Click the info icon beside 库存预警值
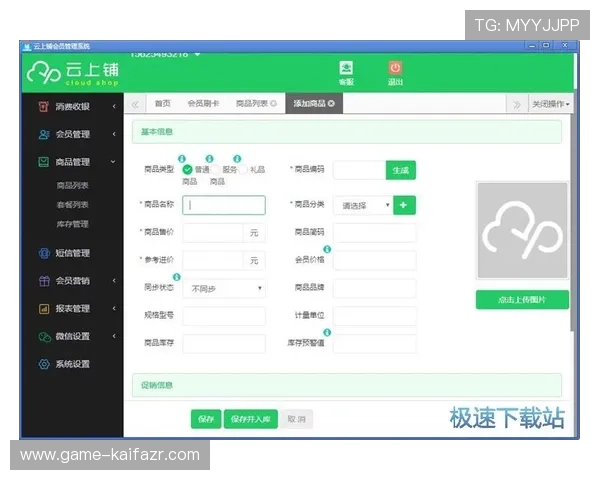The height and width of the screenshot is (480, 600). pyautogui.click(x=327, y=332)
